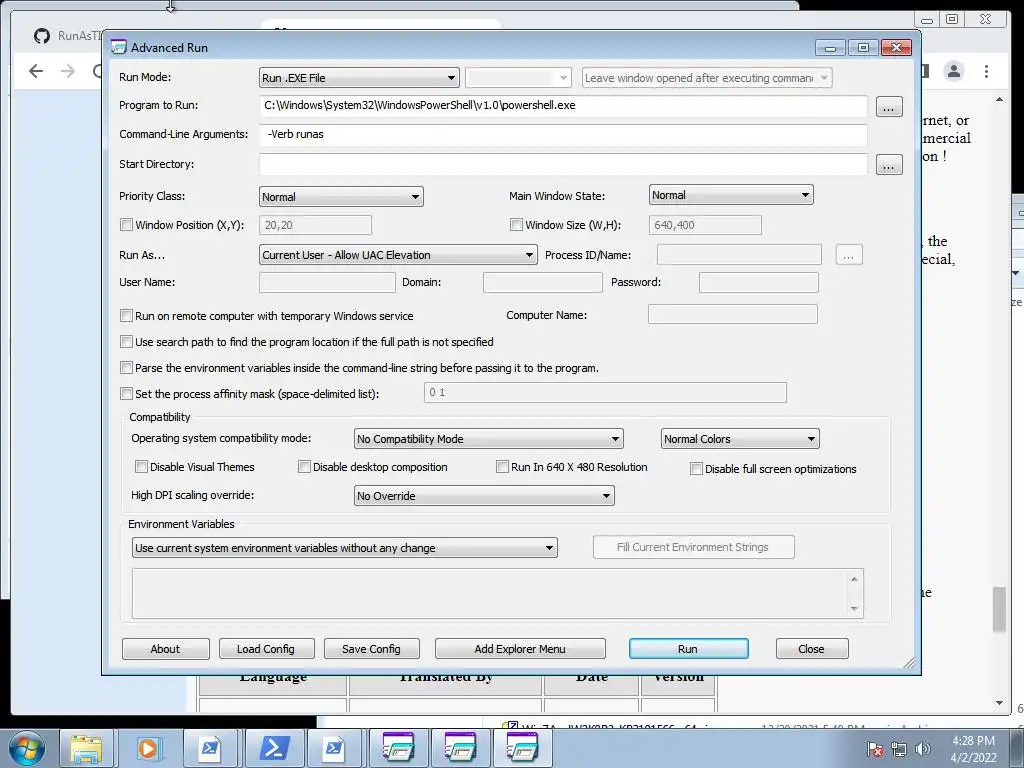Open the Run As dropdown
Screen dimensions: 1024x768
[x=398, y=255]
